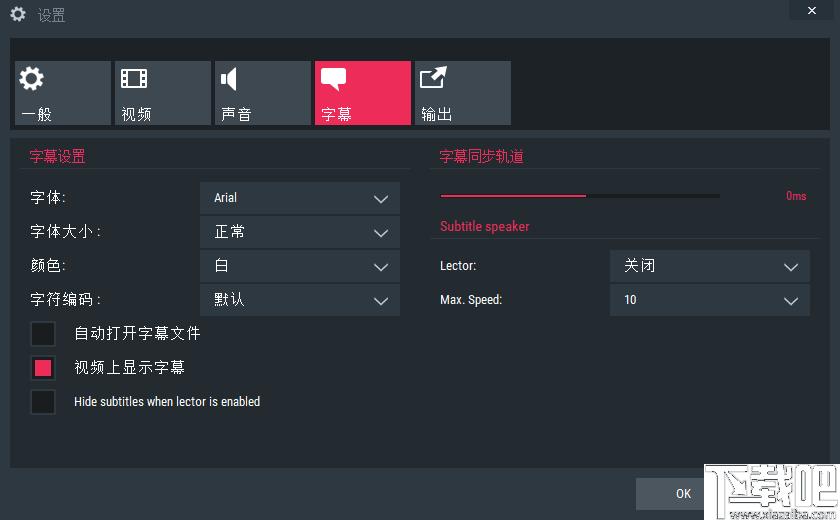The height and width of the screenshot is (520, 840).
Task: Toggle 视频上显示字幕 checkbox
Action: pyautogui.click(x=43, y=368)
